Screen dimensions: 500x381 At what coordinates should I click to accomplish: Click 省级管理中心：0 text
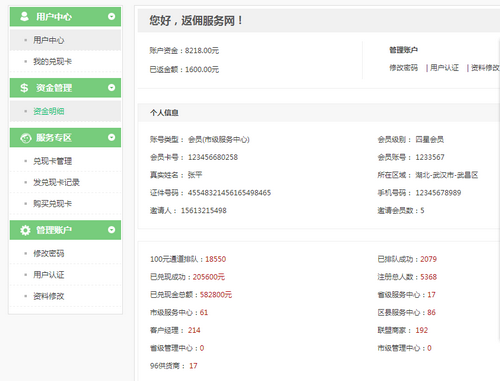pos(177,348)
